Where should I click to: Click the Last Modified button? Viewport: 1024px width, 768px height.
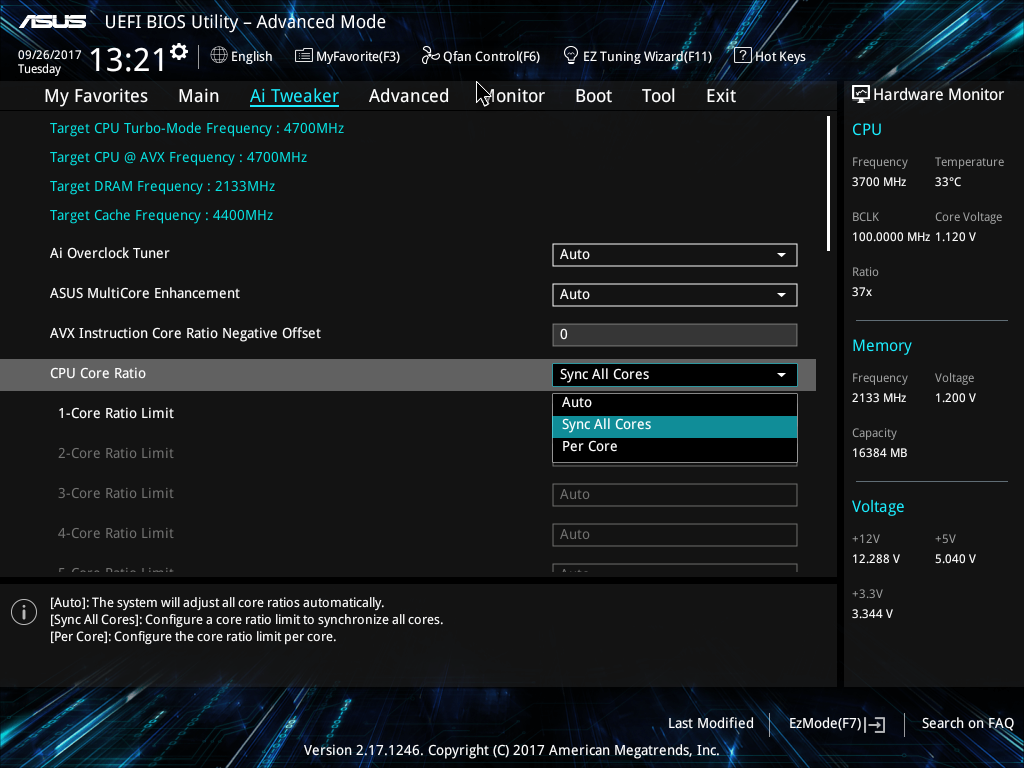click(711, 723)
